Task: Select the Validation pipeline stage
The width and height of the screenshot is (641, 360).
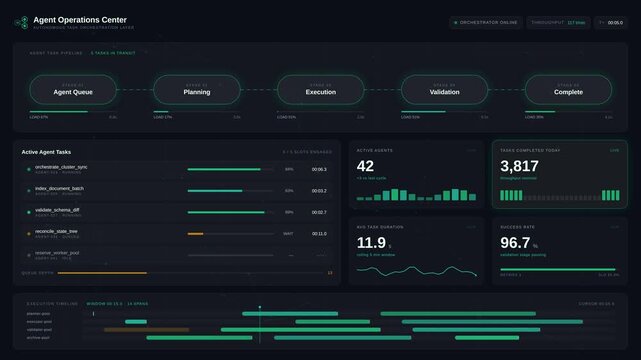Action: pyautogui.click(x=444, y=89)
